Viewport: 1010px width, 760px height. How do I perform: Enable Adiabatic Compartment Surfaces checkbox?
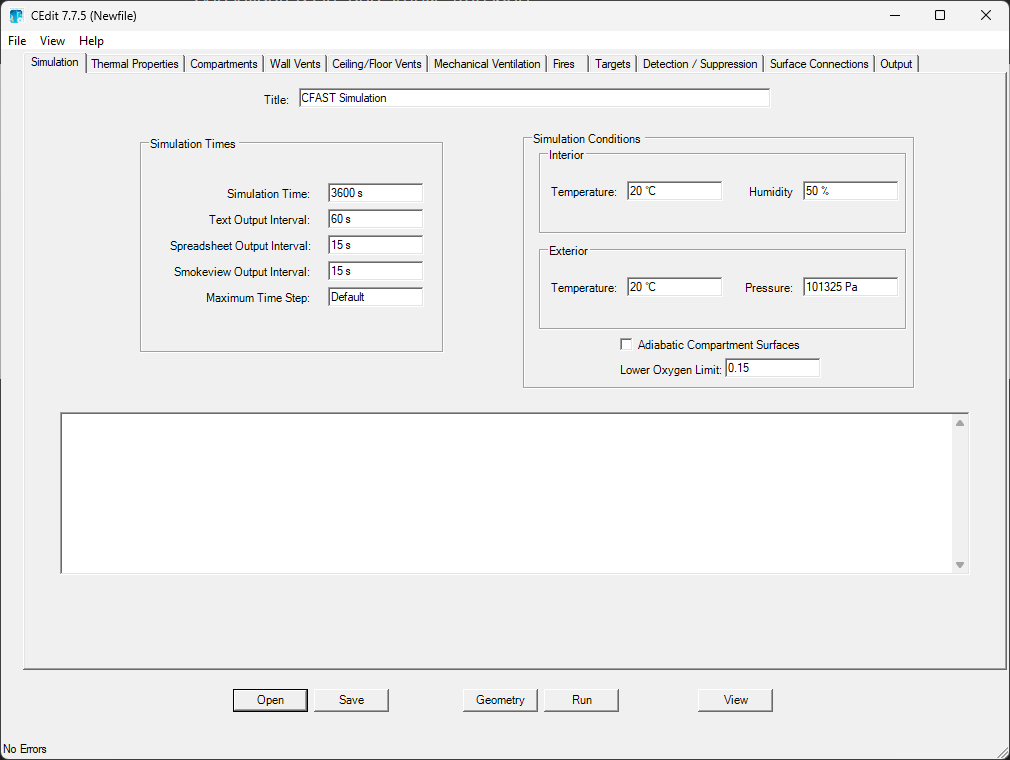point(627,345)
